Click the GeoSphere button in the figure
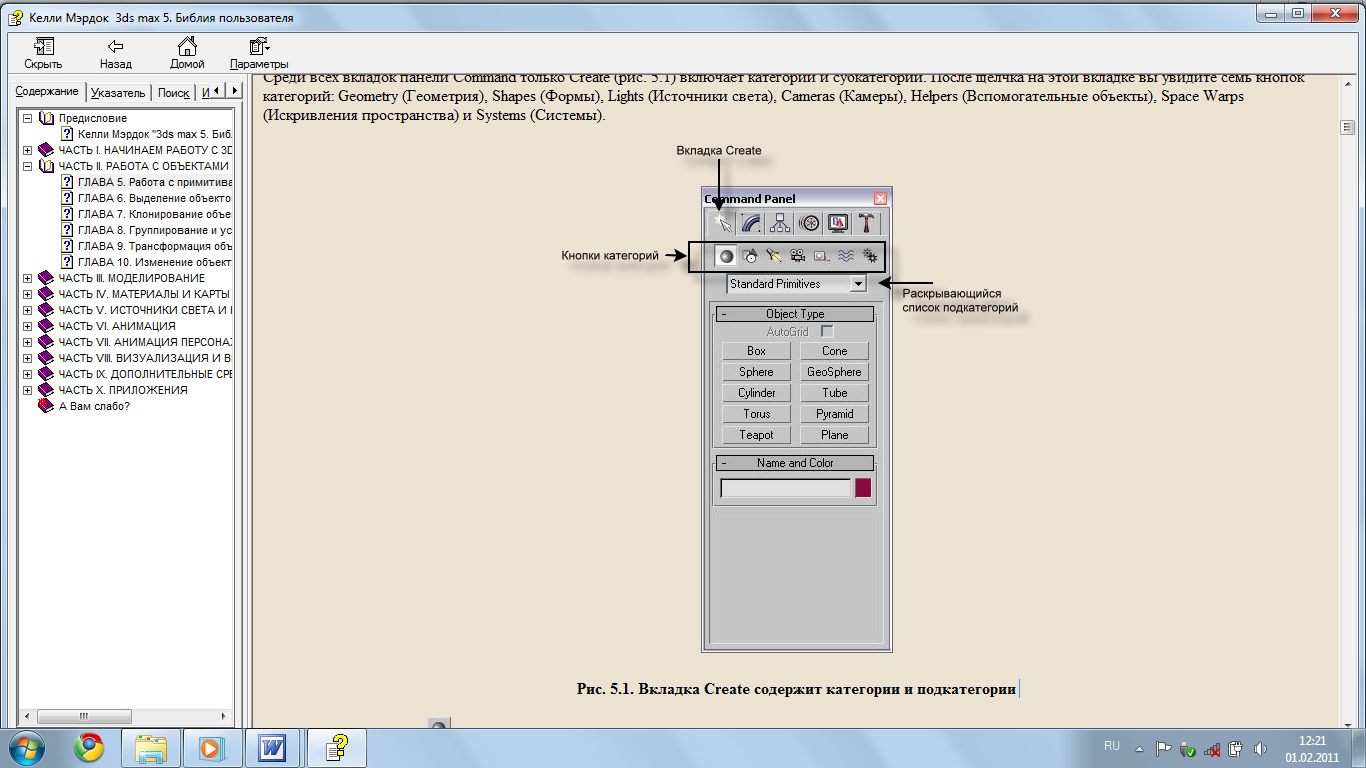Viewport: 1366px width, 768px height. point(834,372)
